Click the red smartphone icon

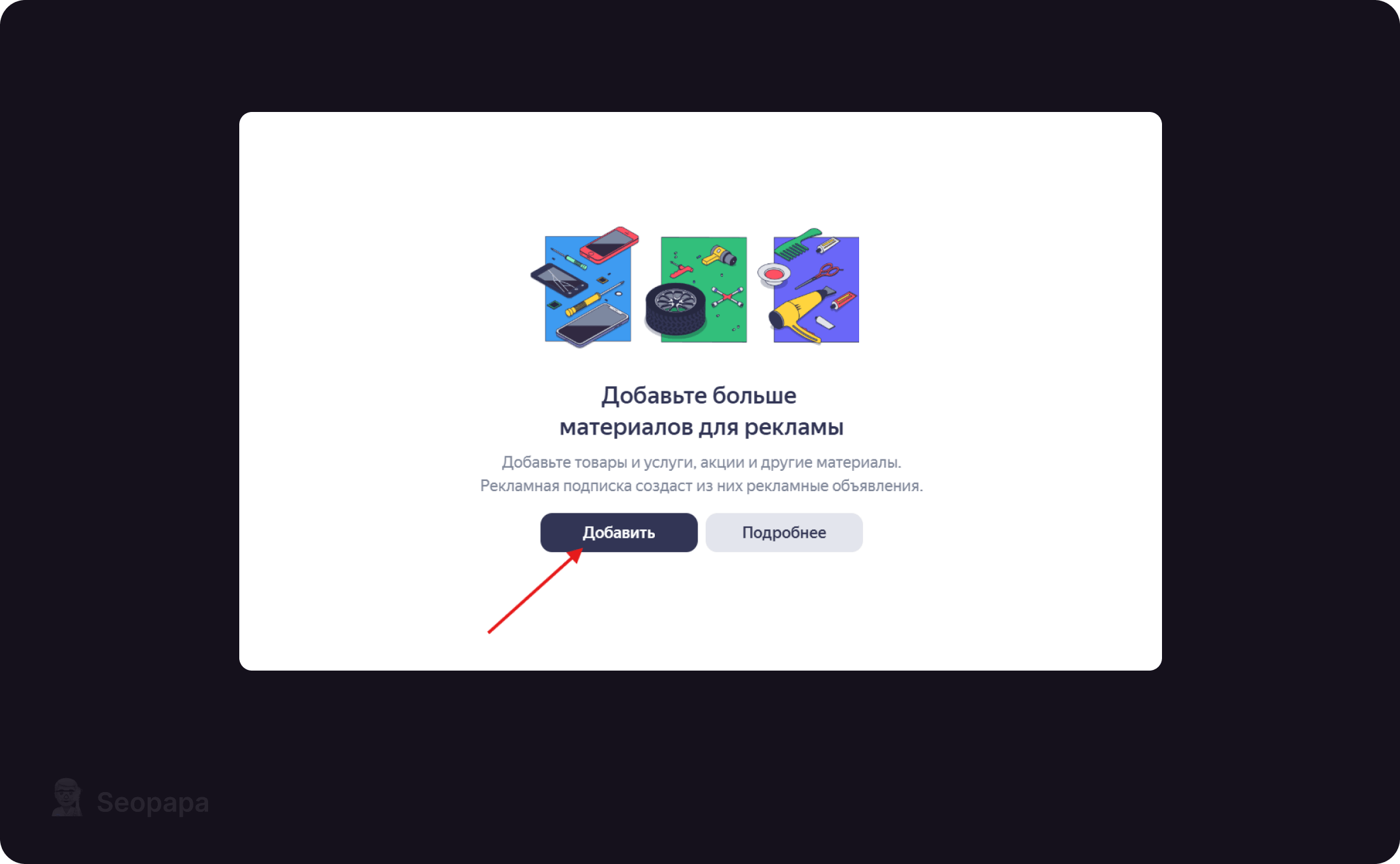pos(609,244)
